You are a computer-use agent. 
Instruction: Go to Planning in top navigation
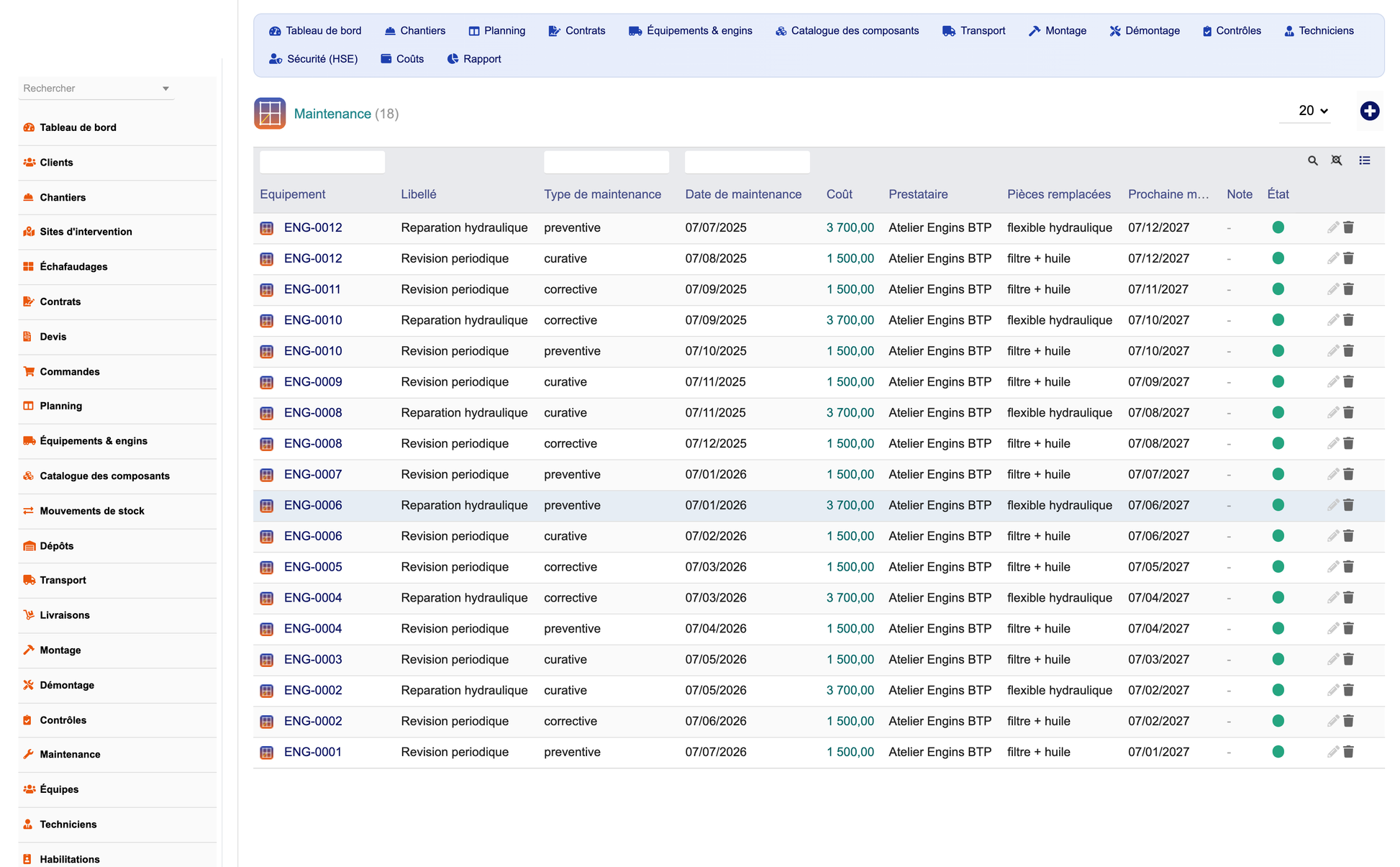(497, 31)
